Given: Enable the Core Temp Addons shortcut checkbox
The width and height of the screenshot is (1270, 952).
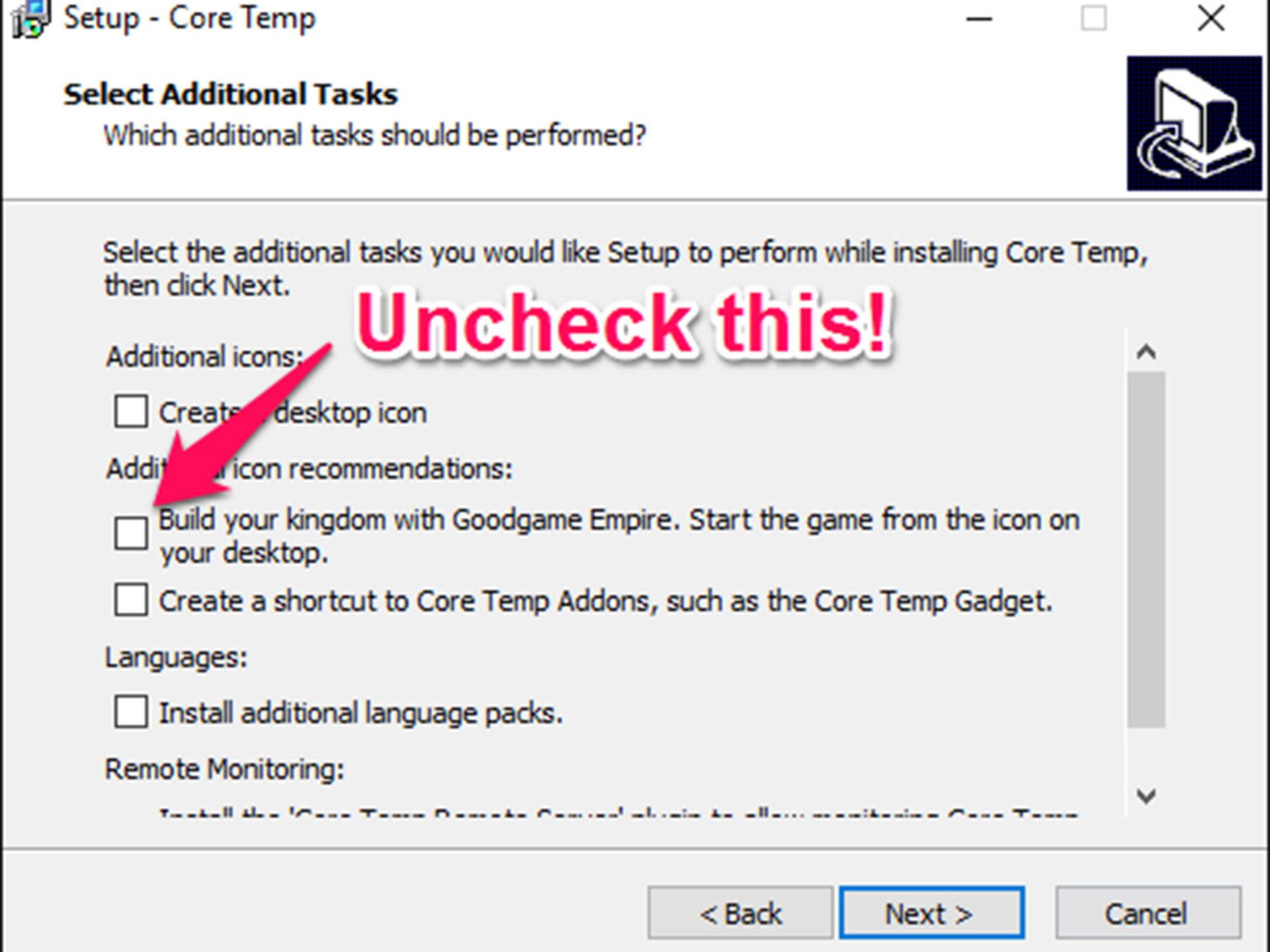Looking at the screenshot, I should [130, 600].
